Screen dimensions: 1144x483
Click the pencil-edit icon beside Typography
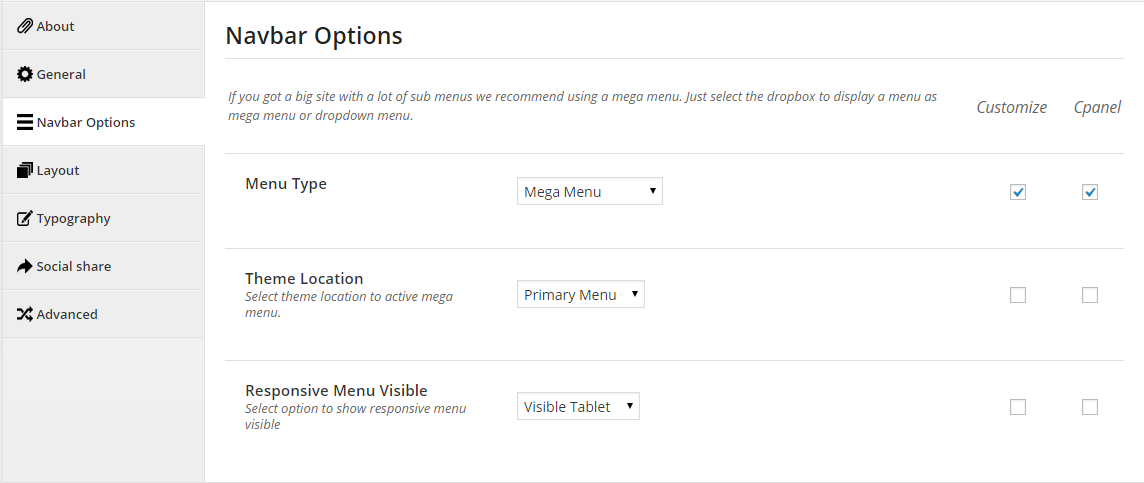tap(25, 218)
